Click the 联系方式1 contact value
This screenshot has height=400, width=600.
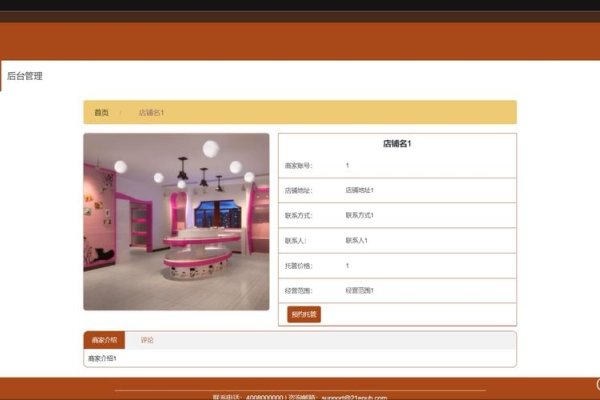[359, 215]
